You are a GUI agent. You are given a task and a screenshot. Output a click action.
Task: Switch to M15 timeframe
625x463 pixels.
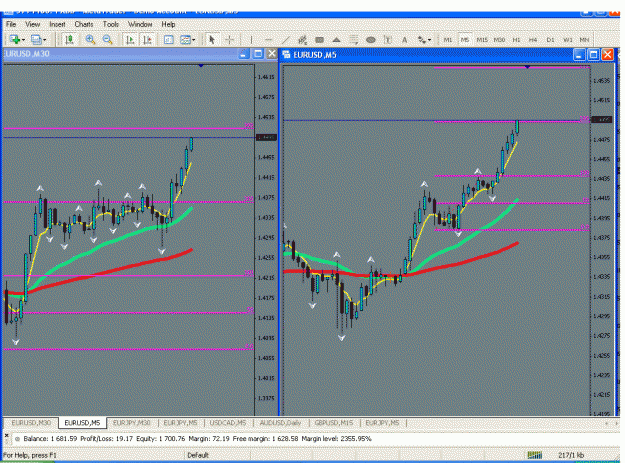coord(482,40)
